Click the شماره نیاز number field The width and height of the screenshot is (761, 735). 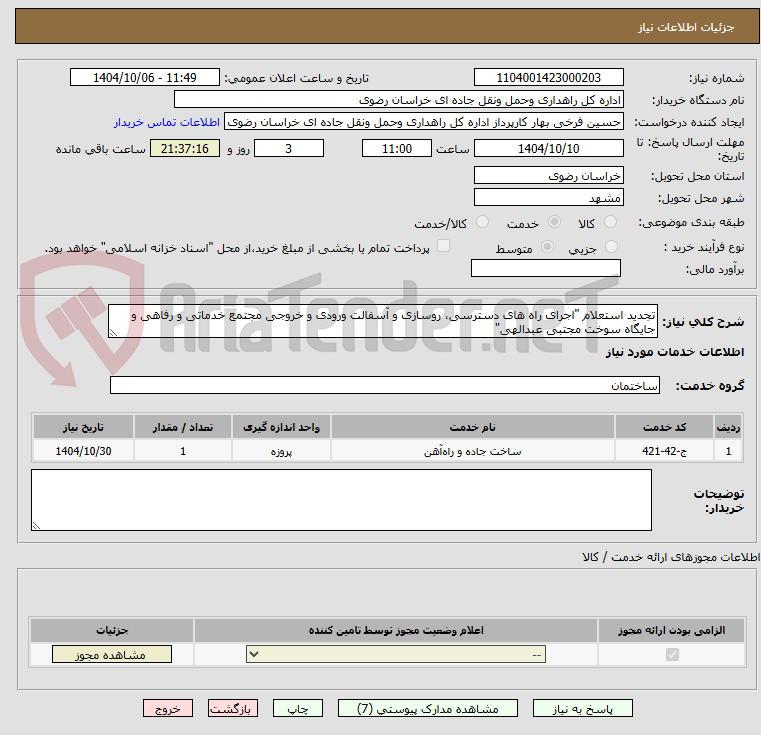pyautogui.click(x=548, y=77)
